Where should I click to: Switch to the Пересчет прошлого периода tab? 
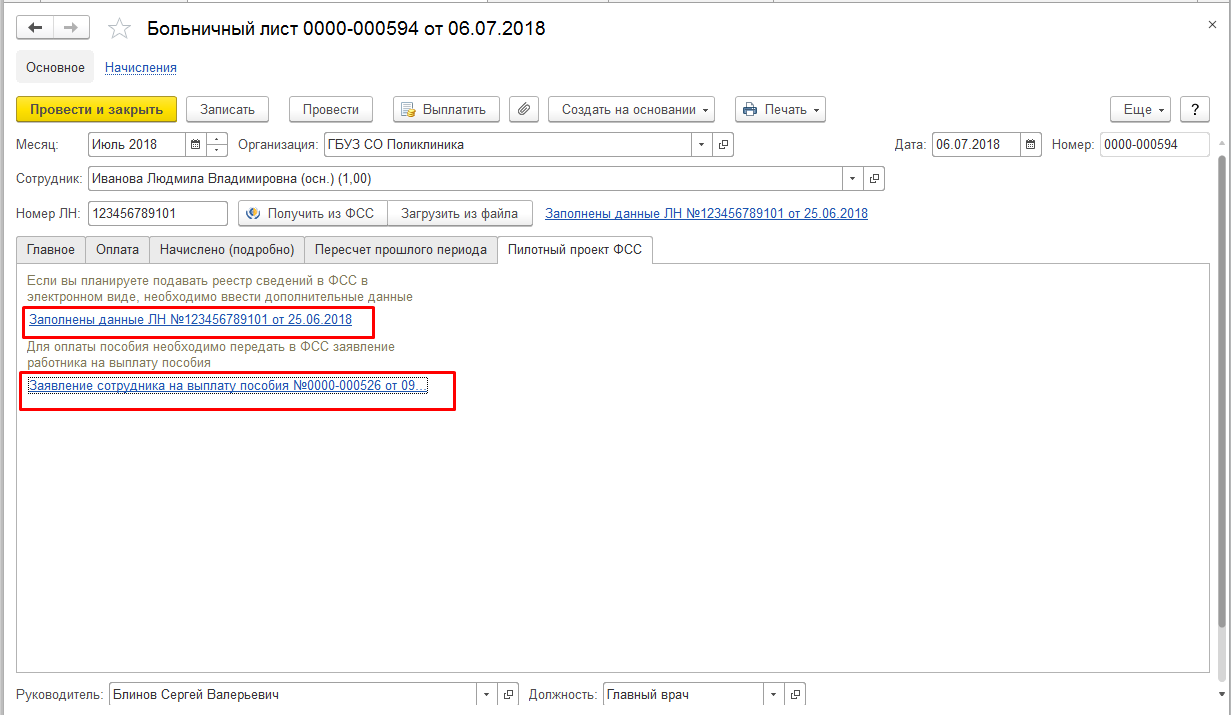coord(400,250)
